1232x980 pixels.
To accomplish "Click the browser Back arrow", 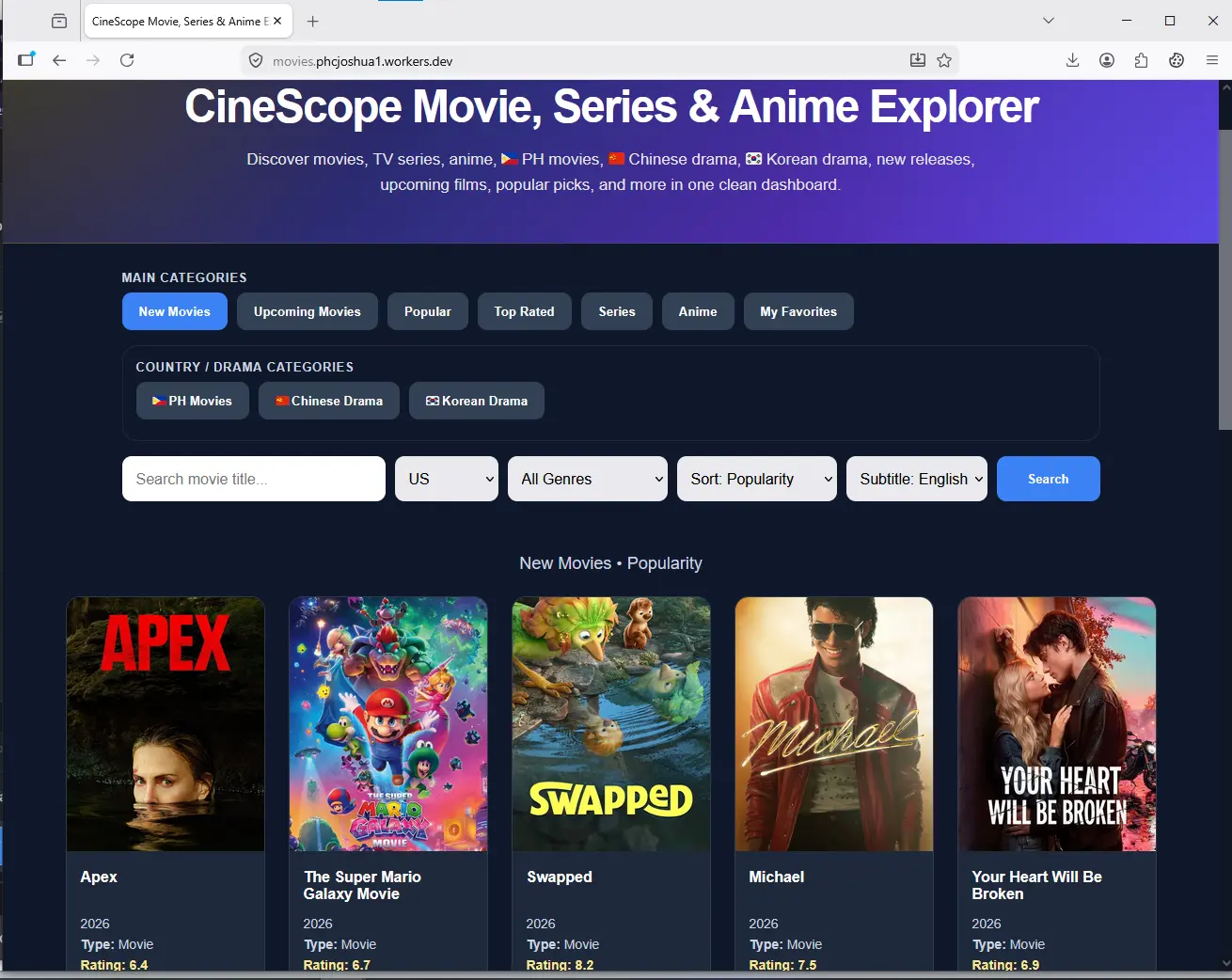I will pyautogui.click(x=59, y=60).
